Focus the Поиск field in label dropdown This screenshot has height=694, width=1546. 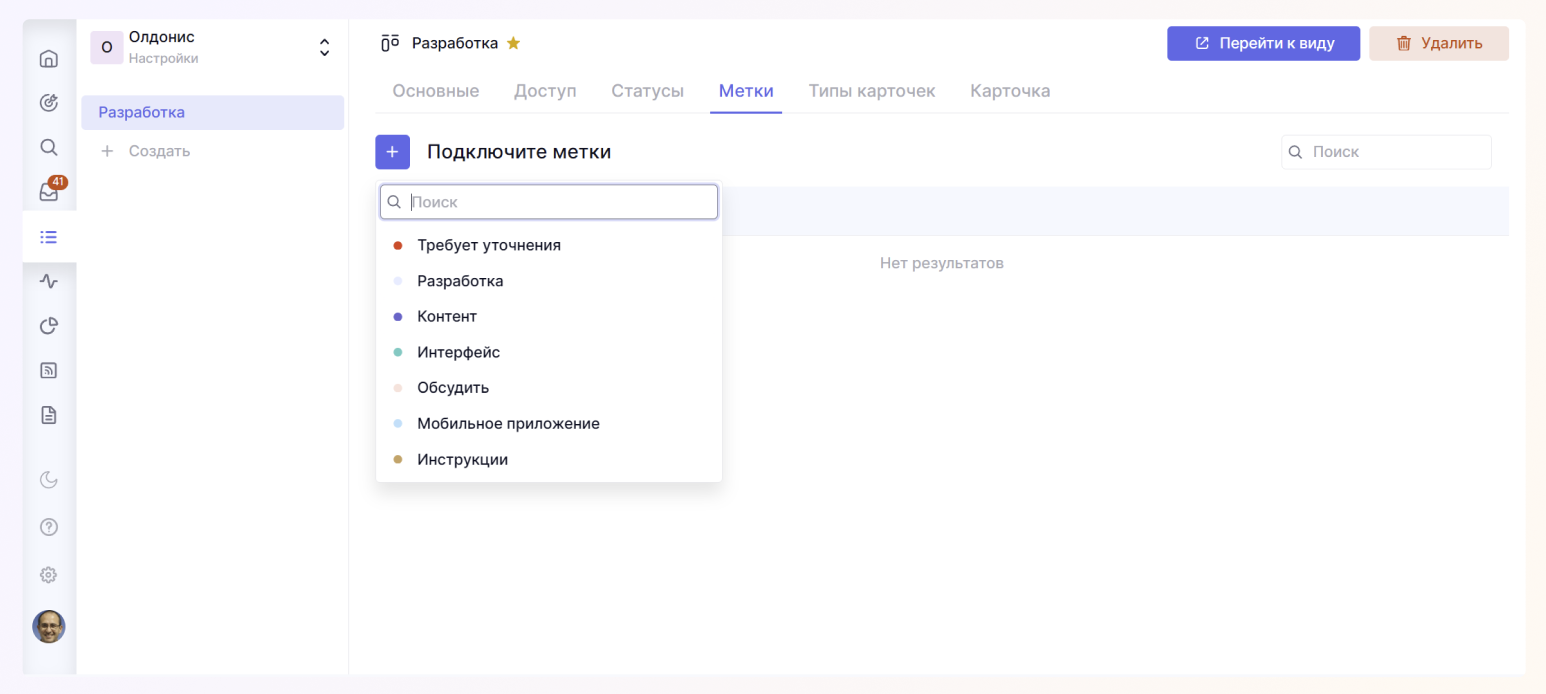pyautogui.click(x=560, y=202)
